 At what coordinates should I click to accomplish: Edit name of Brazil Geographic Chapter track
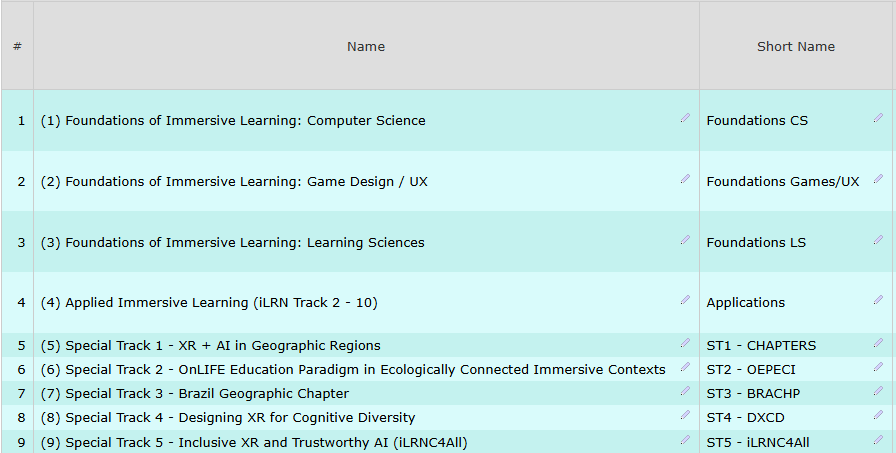tap(685, 391)
